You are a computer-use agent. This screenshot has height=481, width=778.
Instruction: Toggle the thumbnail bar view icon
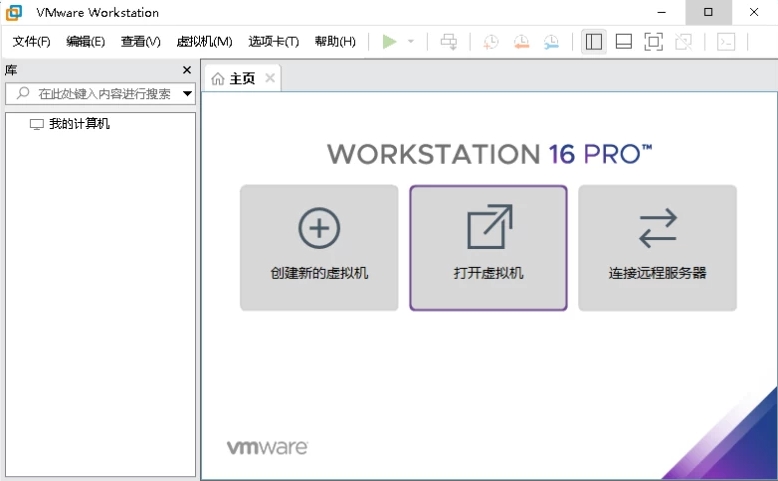point(624,42)
